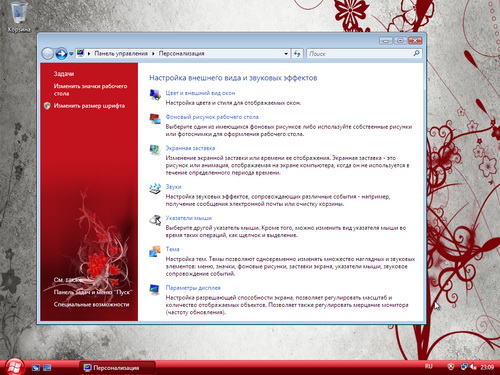This screenshot has width=500, height=375.
Task: Open Специальные возможности link
Action: [x=91, y=304]
